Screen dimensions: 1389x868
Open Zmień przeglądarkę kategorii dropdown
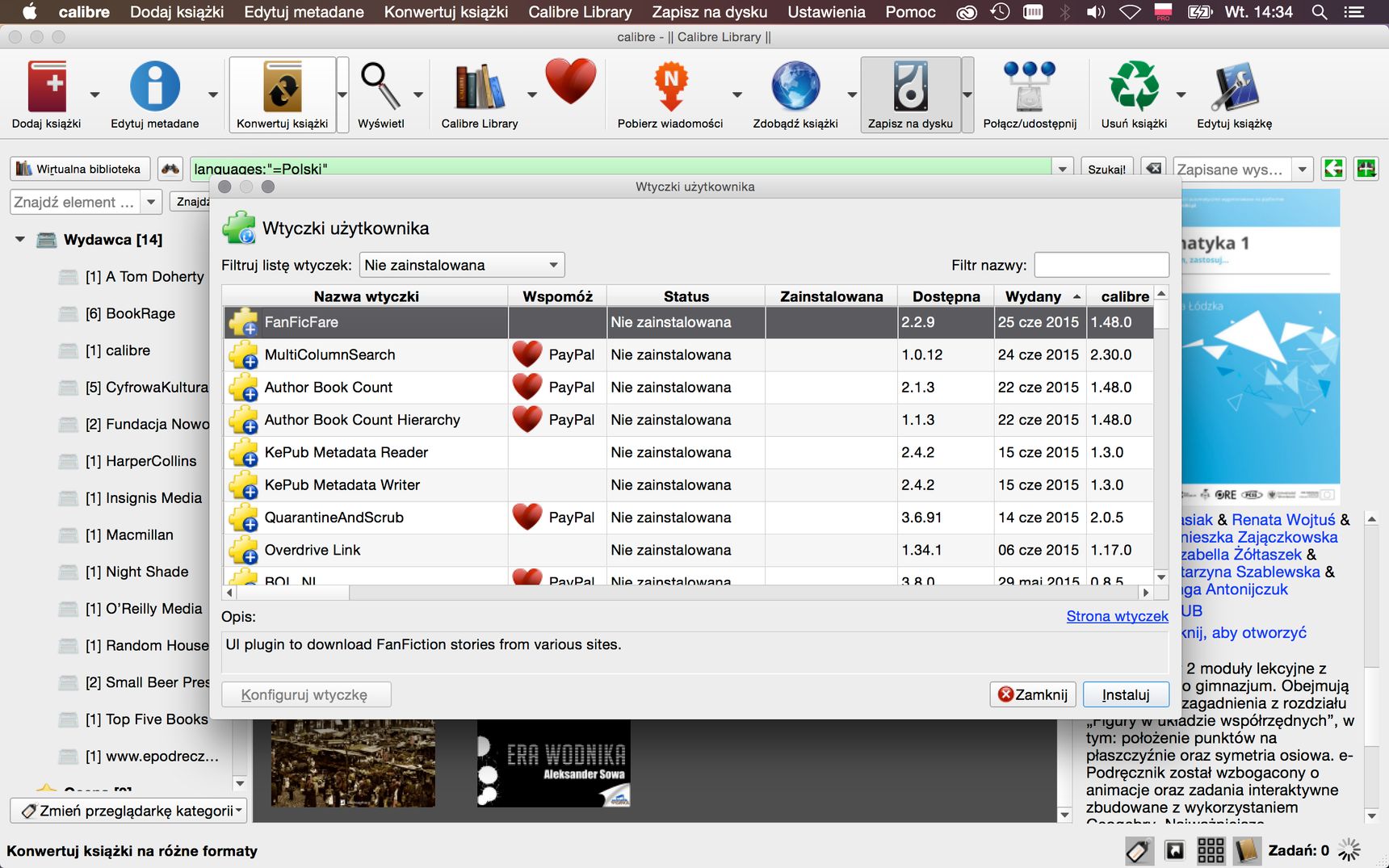click(x=128, y=811)
